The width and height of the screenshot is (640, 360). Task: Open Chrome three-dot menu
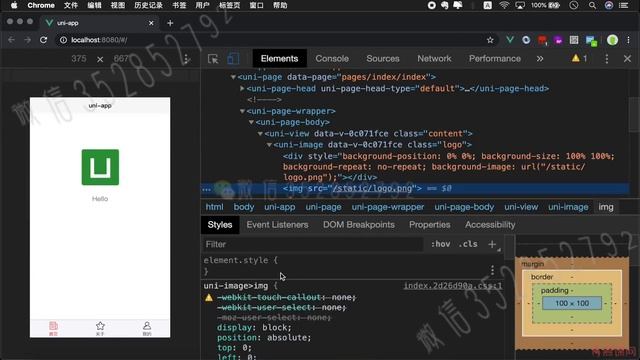629,40
